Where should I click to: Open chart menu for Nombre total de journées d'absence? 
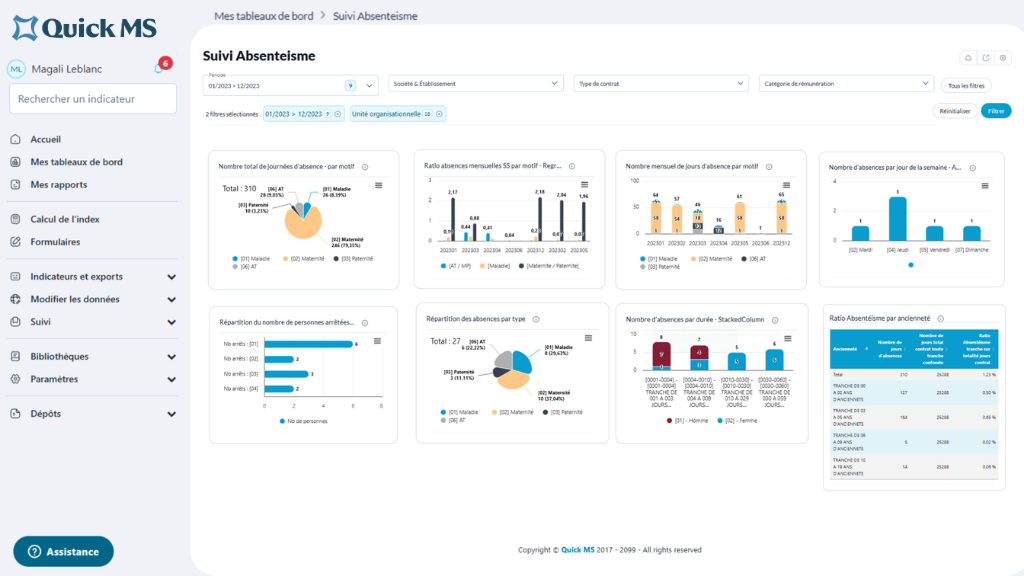379,185
